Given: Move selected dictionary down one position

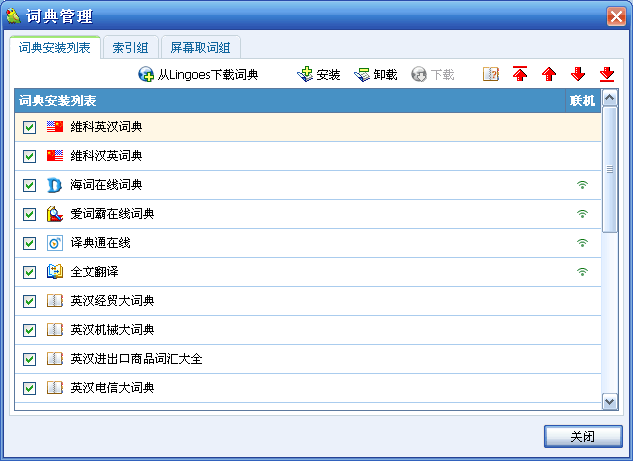Looking at the screenshot, I should tap(578, 74).
